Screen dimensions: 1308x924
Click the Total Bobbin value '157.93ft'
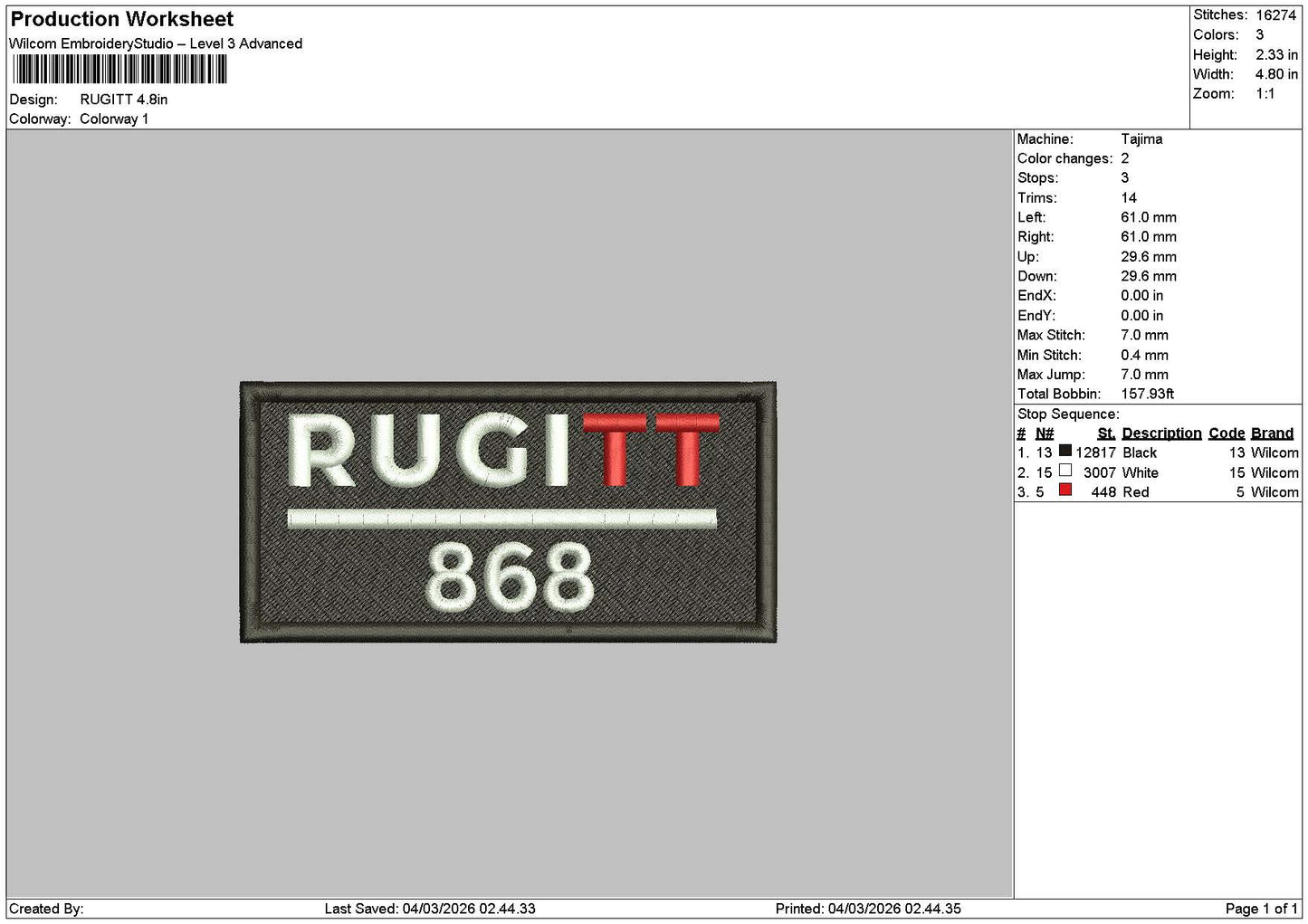(x=1147, y=394)
